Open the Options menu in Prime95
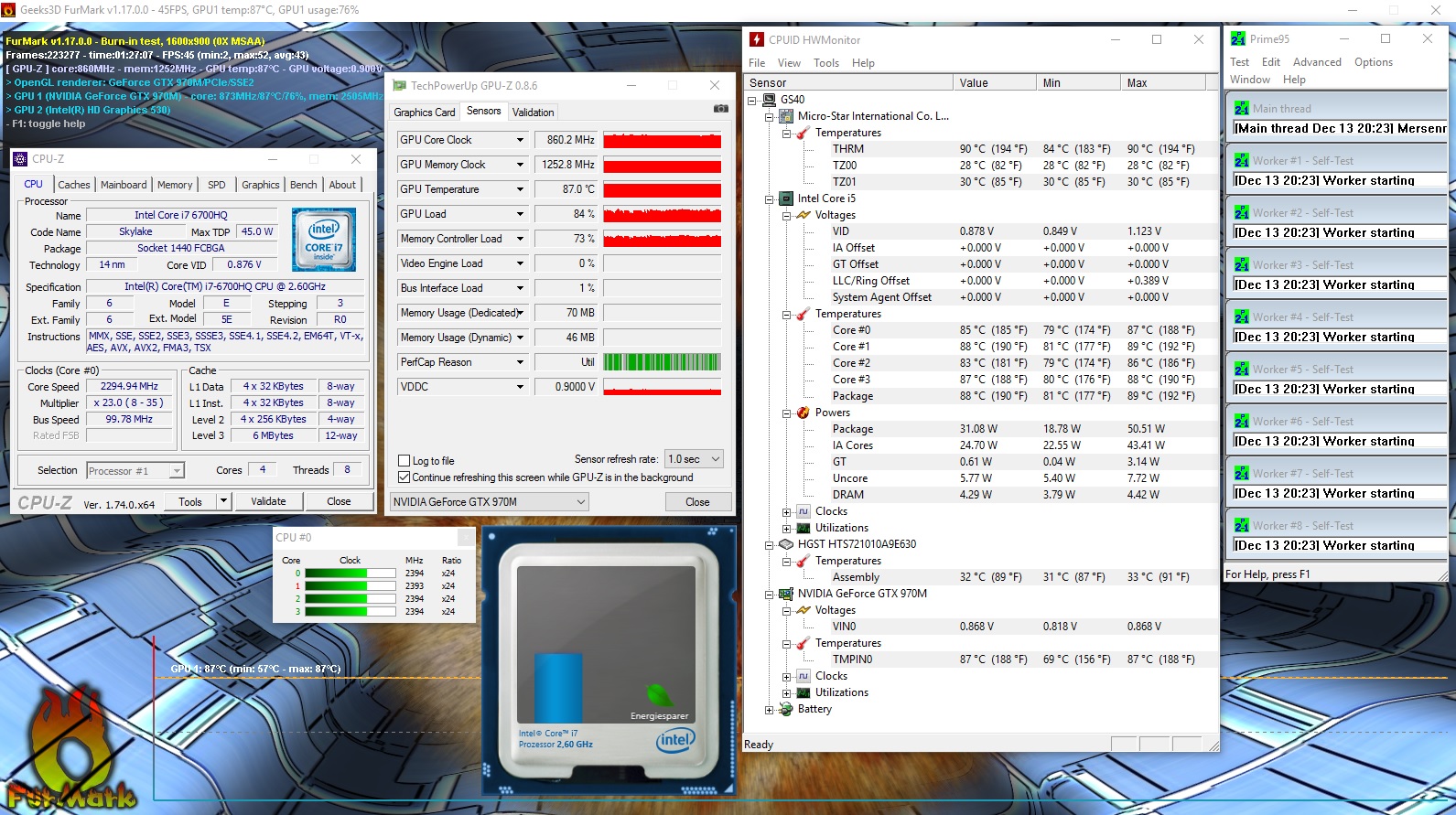This screenshot has height=815, width=1456. pos(1373,62)
